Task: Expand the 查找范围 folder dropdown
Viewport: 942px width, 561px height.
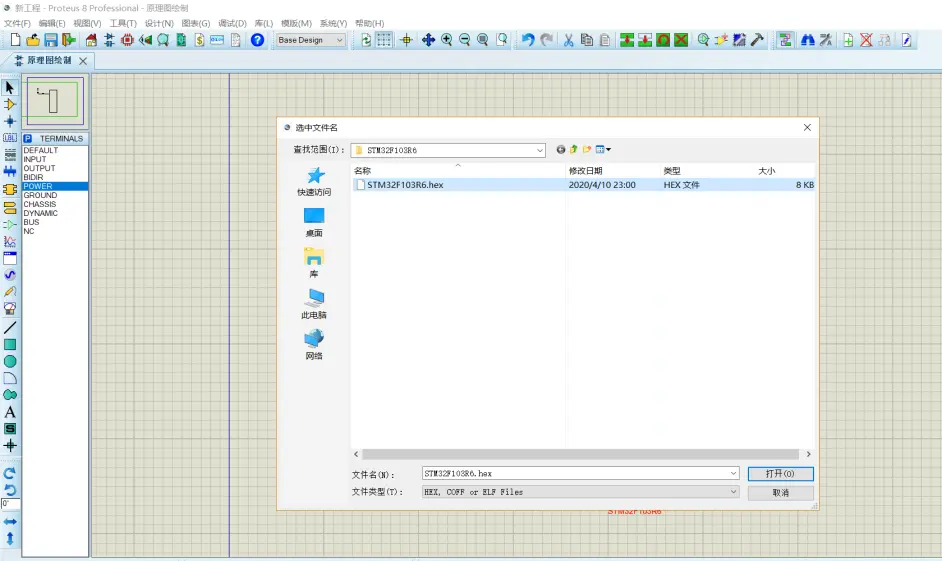Action: click(x=539, y=150)
